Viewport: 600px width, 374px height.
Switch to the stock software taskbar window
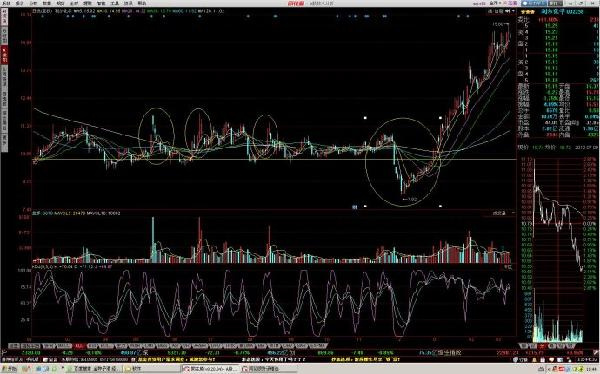click(210, 369)
